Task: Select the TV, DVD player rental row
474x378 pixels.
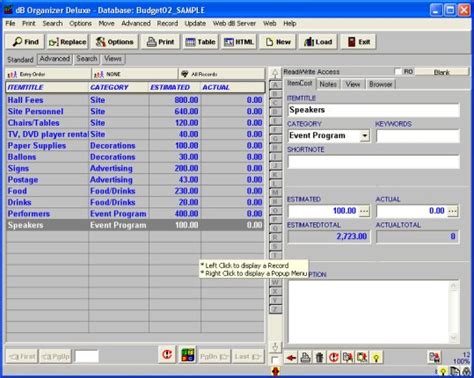Action: click(x=135, y=134)
